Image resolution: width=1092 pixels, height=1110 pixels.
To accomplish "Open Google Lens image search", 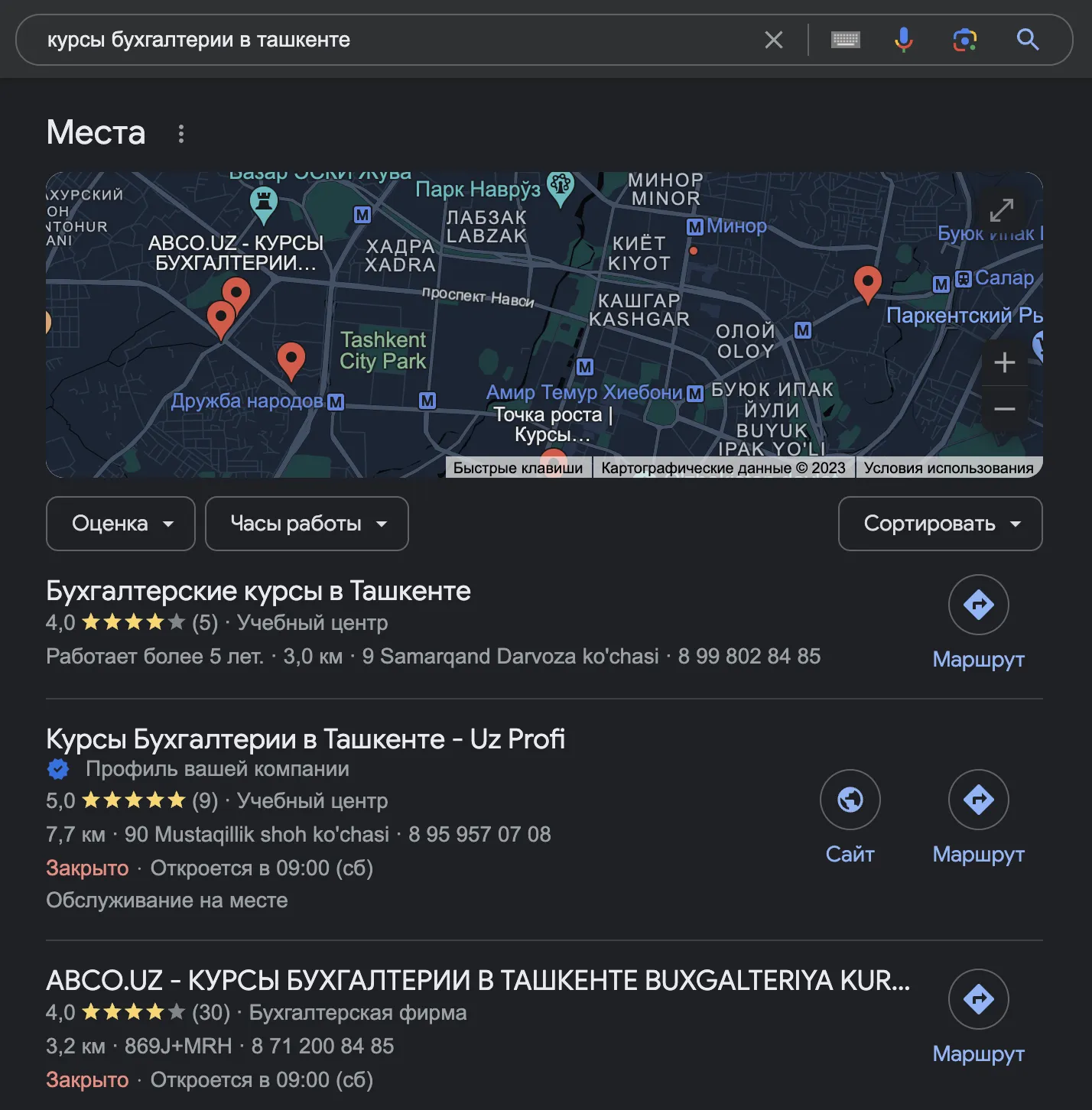I will (x=965, y=40).
